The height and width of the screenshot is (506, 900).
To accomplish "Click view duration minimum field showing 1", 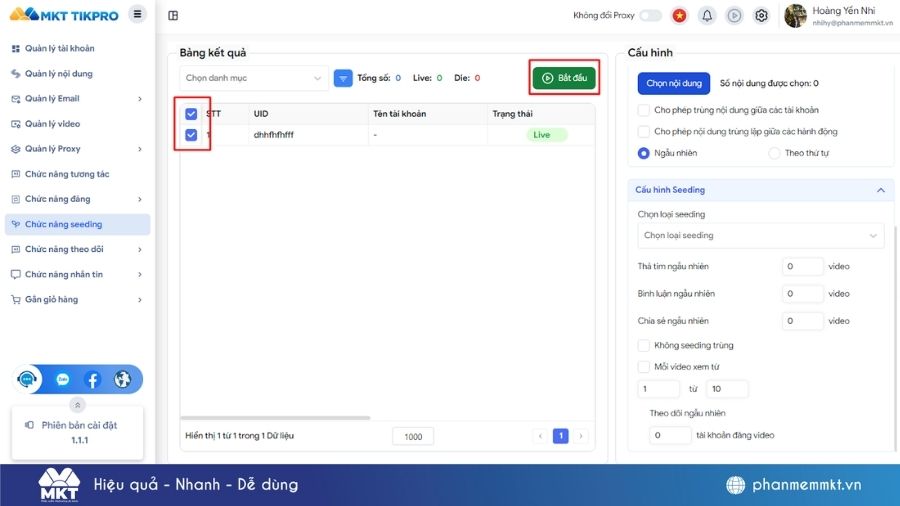I will click(x=658, y=389).
